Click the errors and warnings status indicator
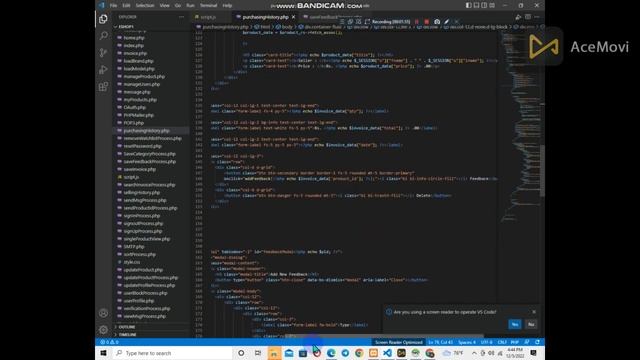Viewport: 640px width, 360px height. [109, 342]
